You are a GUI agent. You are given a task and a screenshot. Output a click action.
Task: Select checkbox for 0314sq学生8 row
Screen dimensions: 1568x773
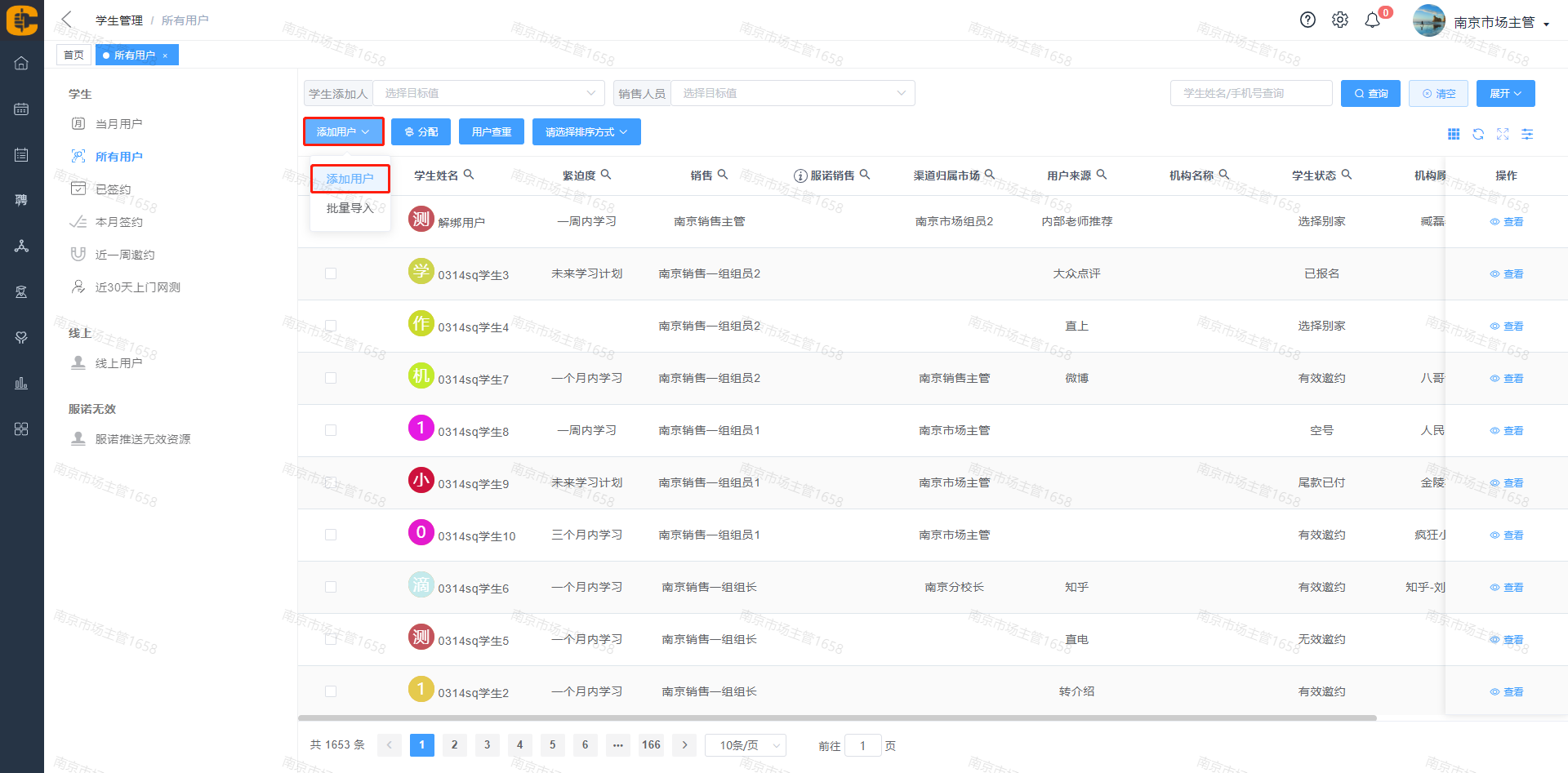331,430
